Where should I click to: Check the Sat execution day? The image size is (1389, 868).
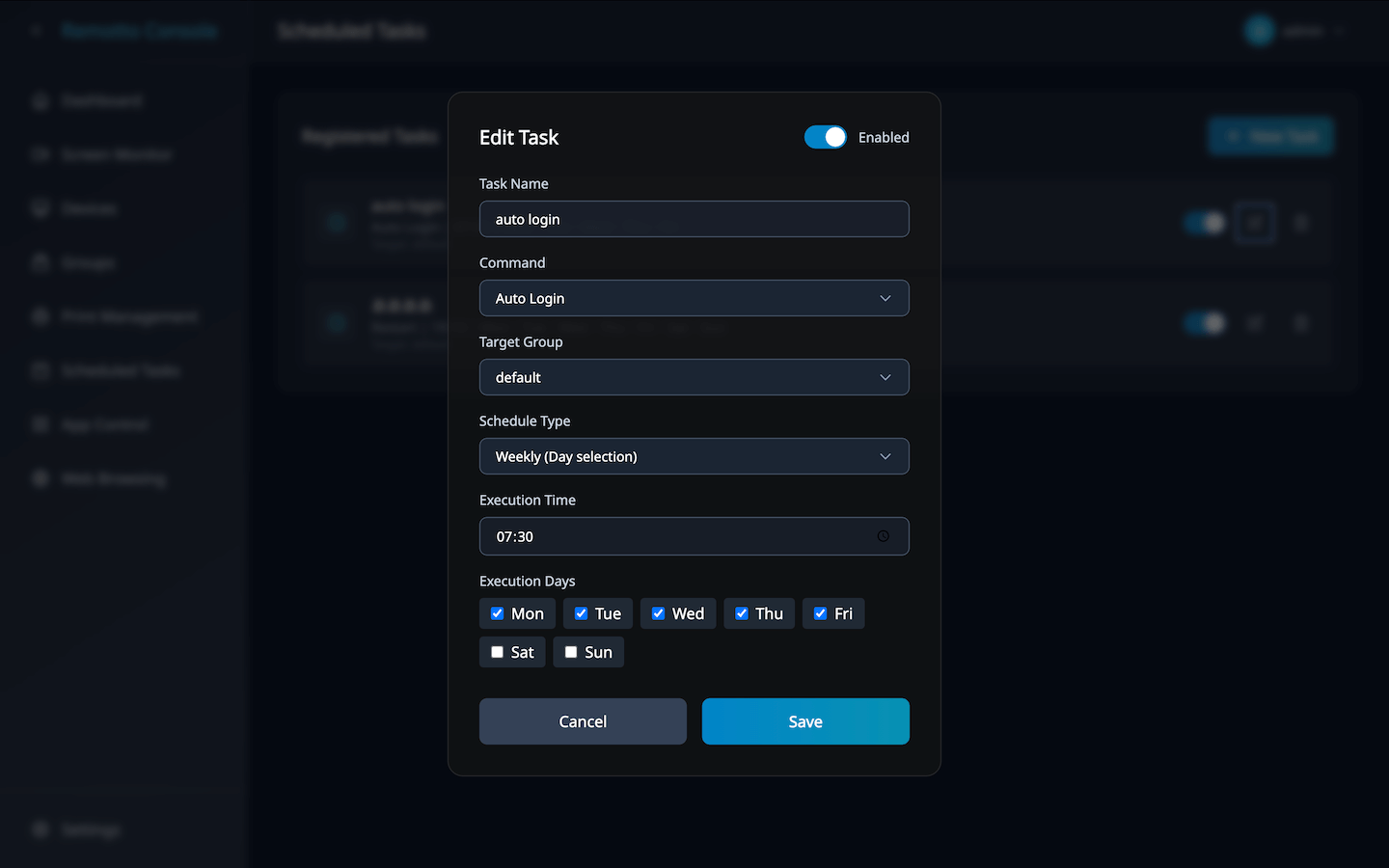click(x=498, y=652)
